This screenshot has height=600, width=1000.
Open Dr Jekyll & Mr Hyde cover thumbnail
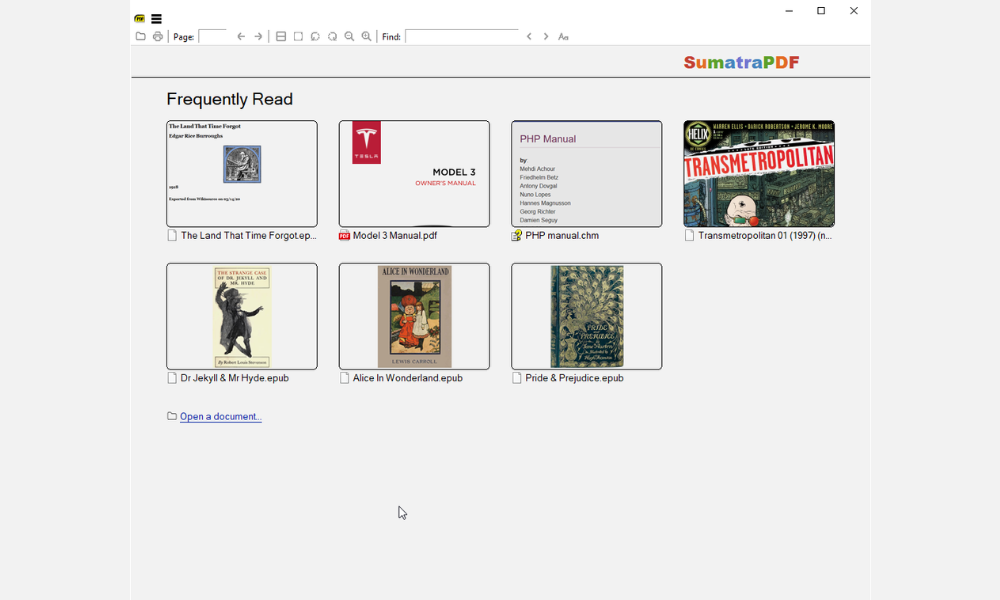tap(242, 316)
